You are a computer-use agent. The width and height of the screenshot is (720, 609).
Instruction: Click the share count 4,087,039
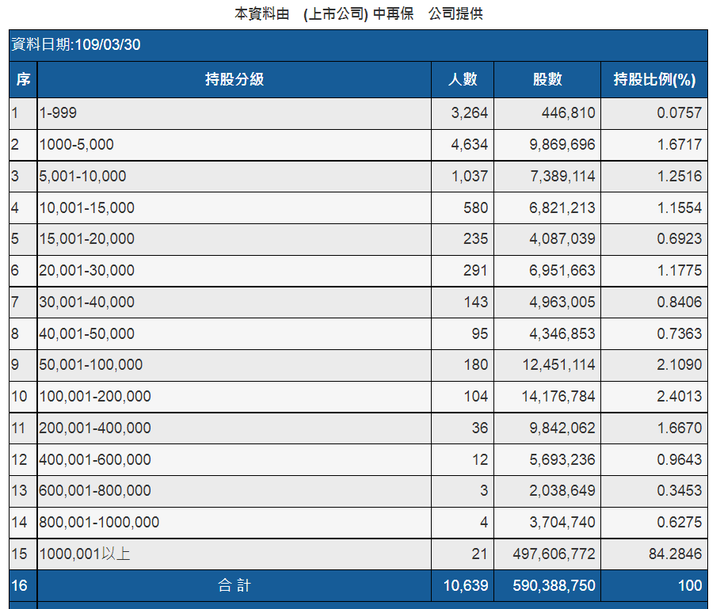click(562, 239)
